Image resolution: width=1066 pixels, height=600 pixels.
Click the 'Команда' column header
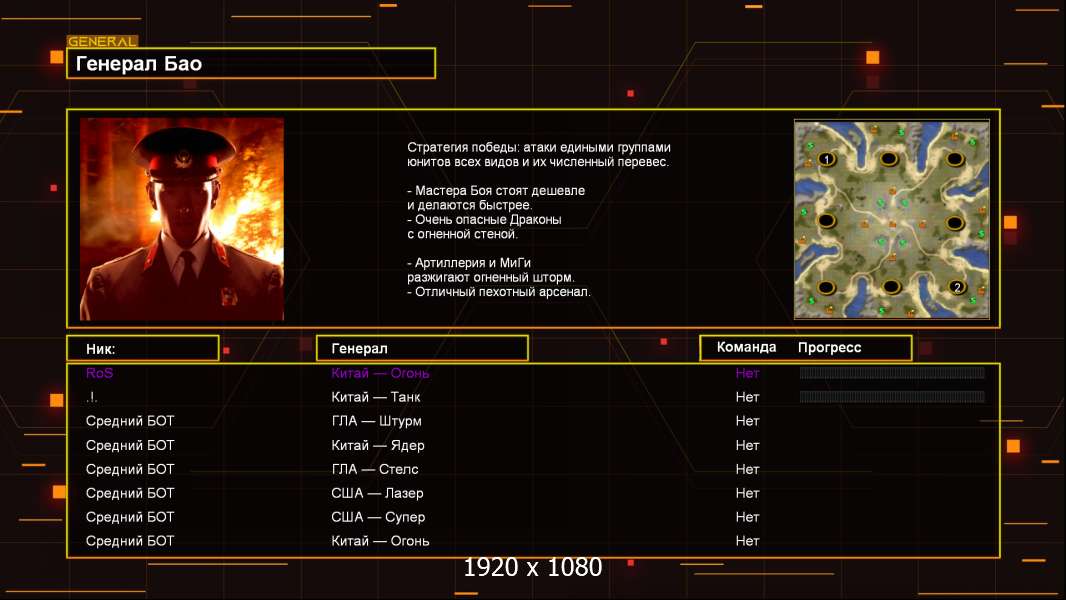[746, 347]
